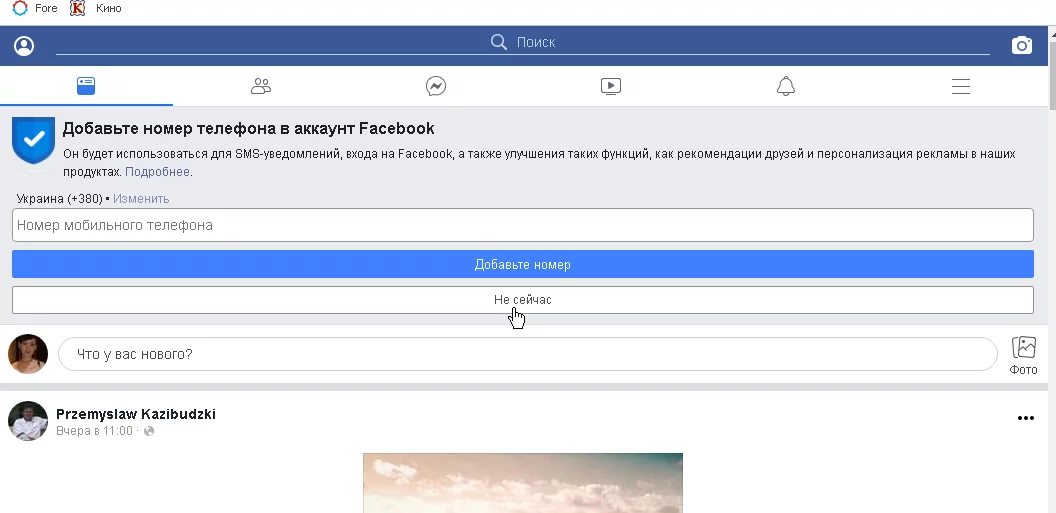
Task: Click your profile picture beside composer
Action: click(x=28, y=353)
